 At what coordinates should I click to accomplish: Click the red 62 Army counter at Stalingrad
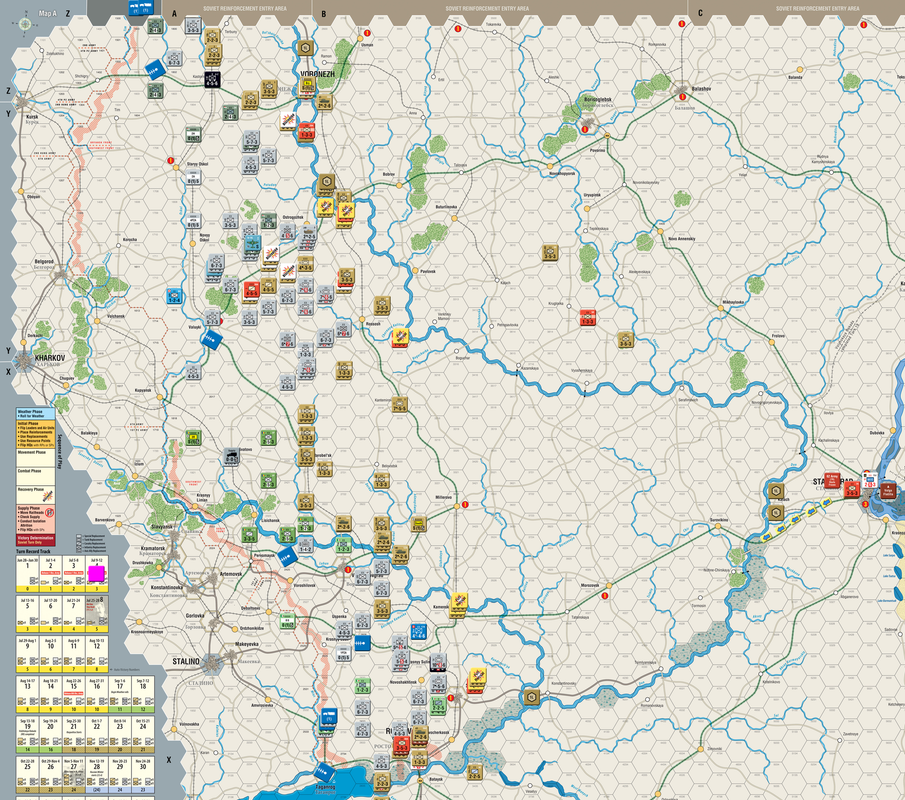832,481
